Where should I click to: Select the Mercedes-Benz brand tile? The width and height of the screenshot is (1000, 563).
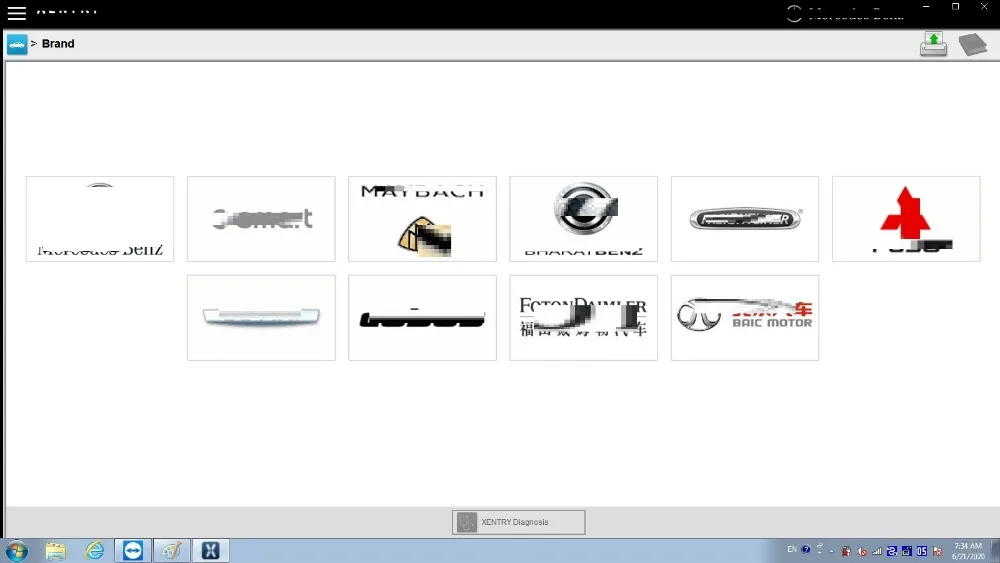[x=100, y=219]
